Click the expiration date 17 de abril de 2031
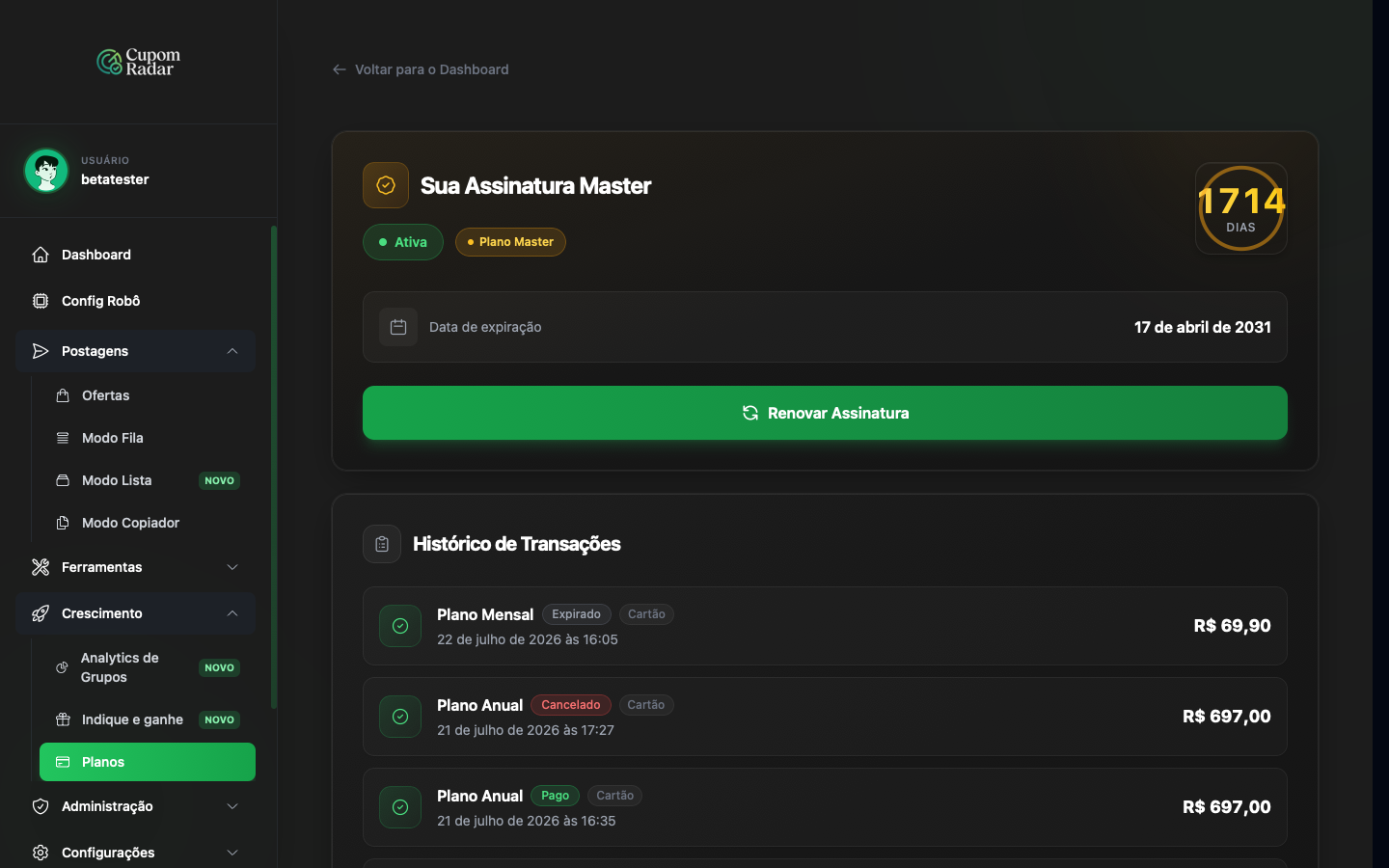The image size is (1389, 868). click(1203, 327)
